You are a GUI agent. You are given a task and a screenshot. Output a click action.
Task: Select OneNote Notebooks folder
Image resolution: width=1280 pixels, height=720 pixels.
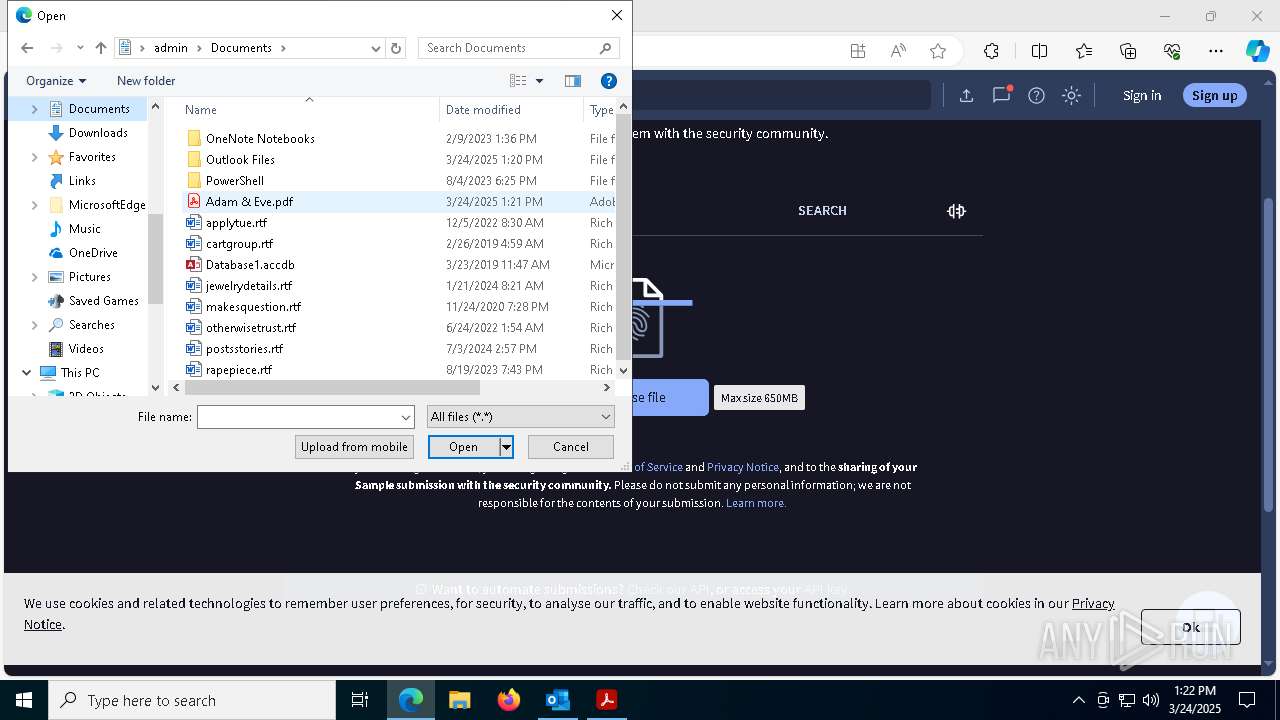click(260, 139)
